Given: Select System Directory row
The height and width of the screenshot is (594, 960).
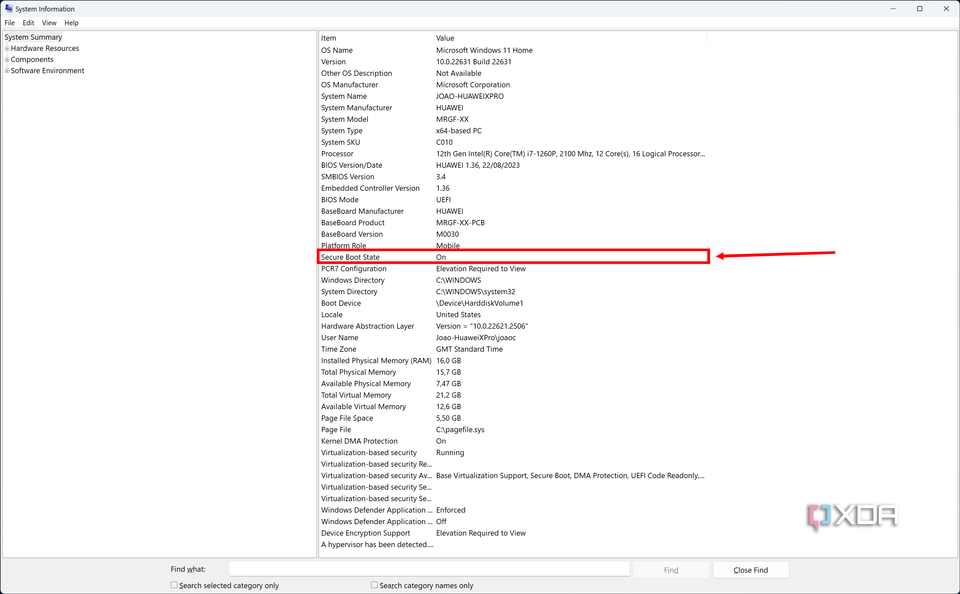Looking at the screenshot, I should (513, 291).
